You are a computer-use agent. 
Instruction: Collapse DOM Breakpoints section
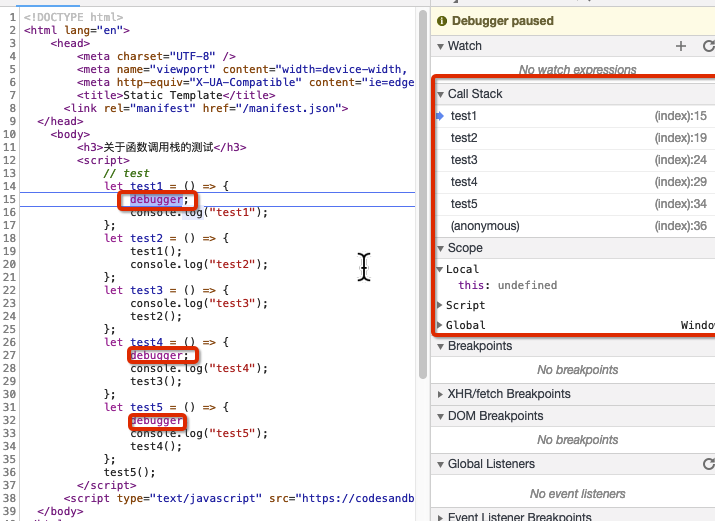click(x=440, y=417)
